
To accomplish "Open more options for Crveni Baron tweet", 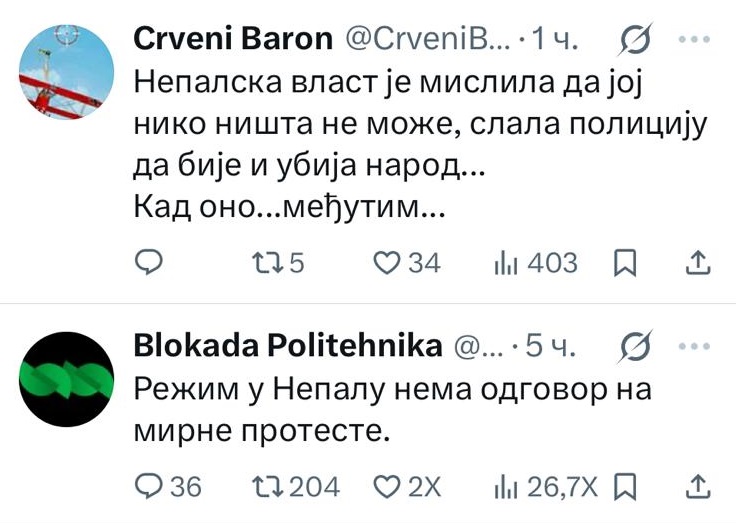I will (695, 39).
